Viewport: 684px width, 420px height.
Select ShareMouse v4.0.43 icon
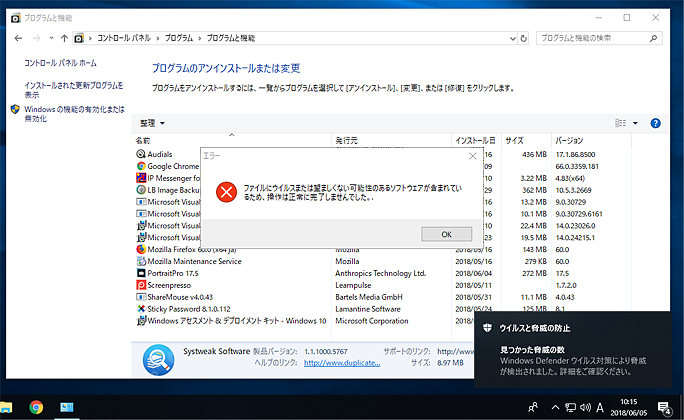[141, 297]
